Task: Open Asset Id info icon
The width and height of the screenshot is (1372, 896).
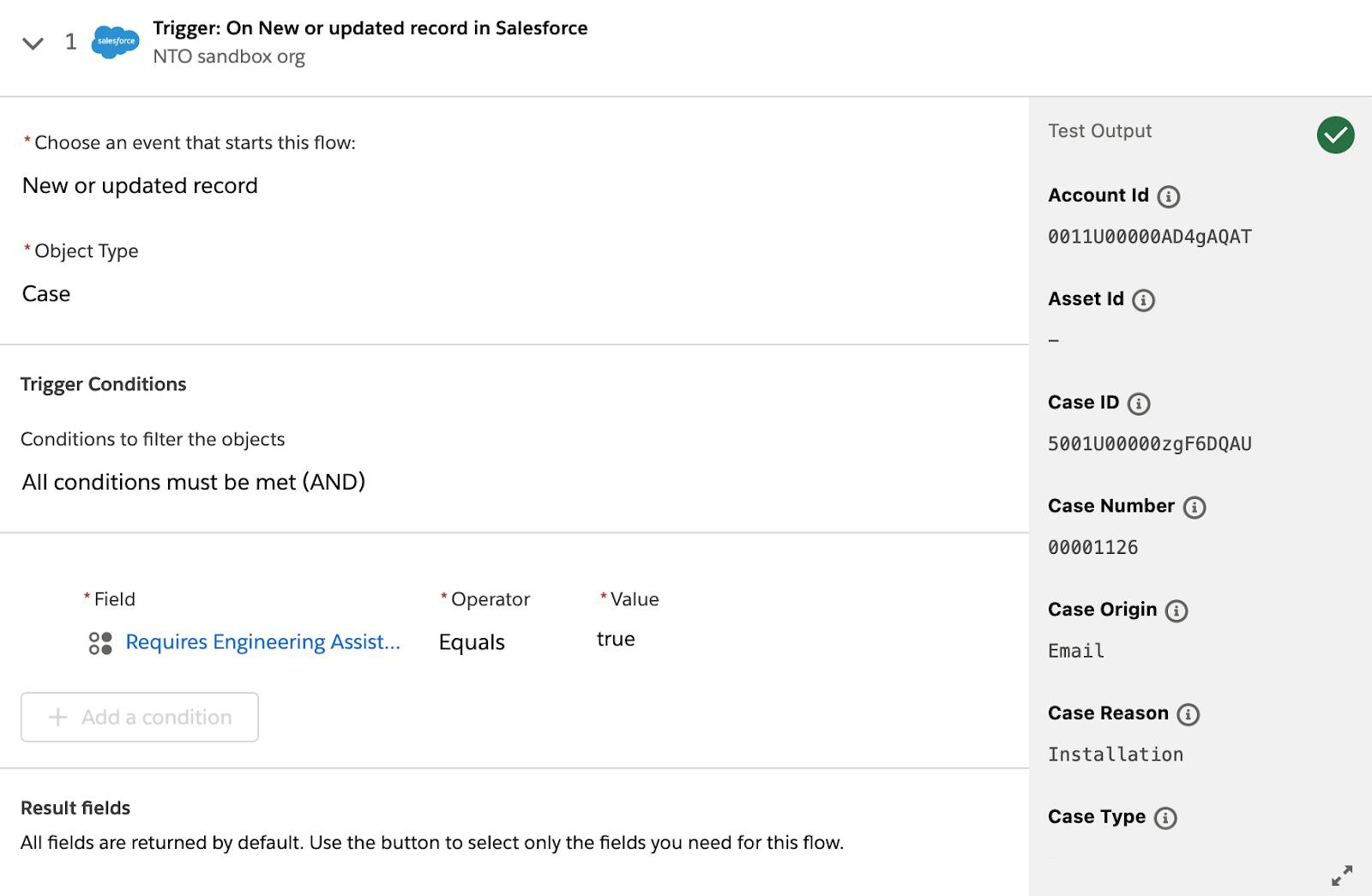Action: 1143,300
